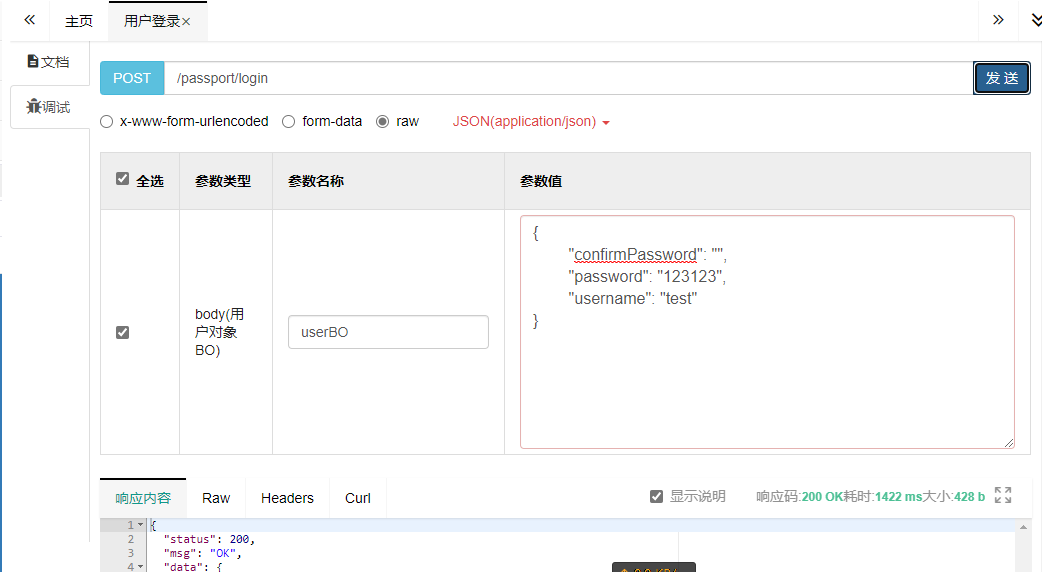Open the Headers response tab
1042x572 pixels.
pyautogui.click(x=287, y=498)
